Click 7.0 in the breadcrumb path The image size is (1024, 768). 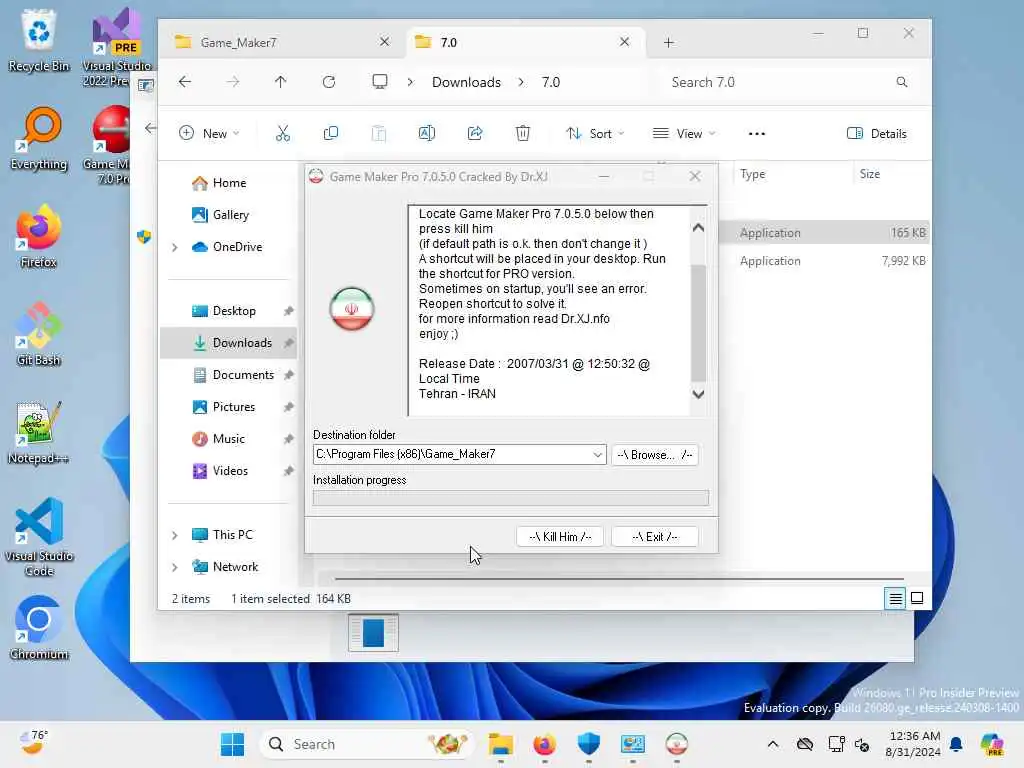551,82
